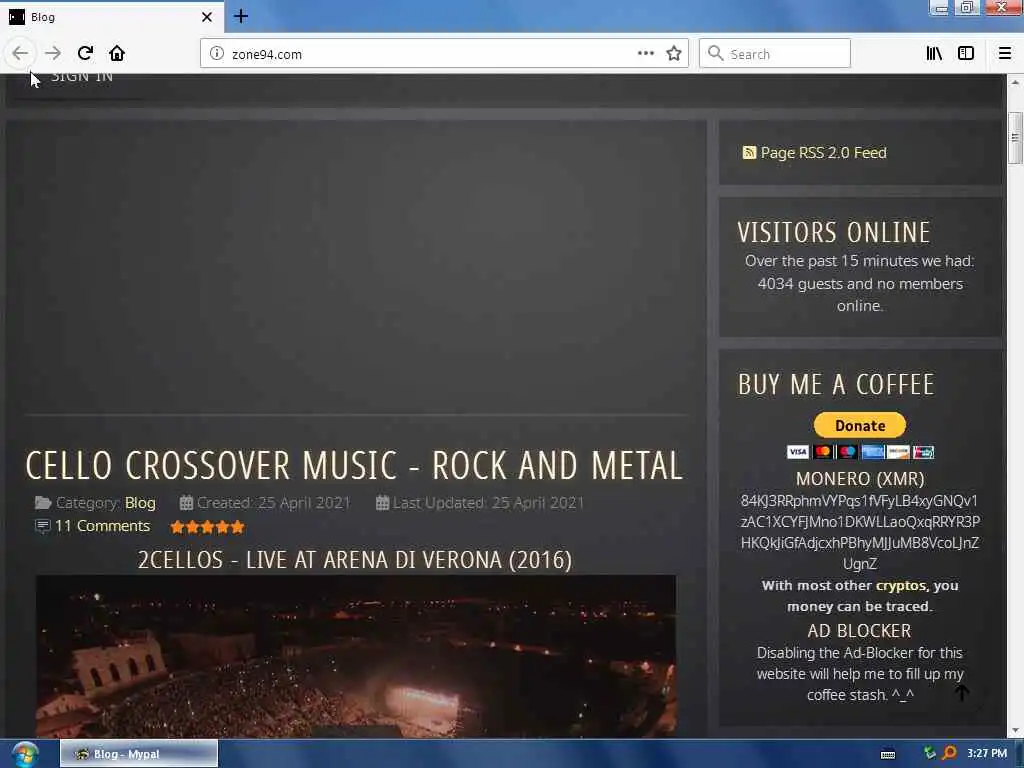Click the yellow Donate button
This screenshot has height=768, width=1024.
[x=859, y=425]
